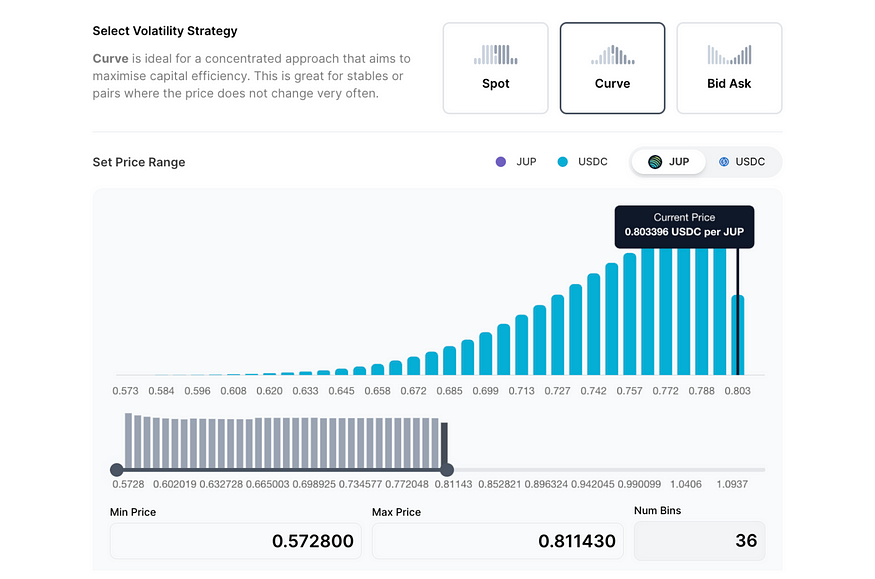Click the purple JUP legend dot
This screenshot has width=875, height=579.
pos(501,162)
